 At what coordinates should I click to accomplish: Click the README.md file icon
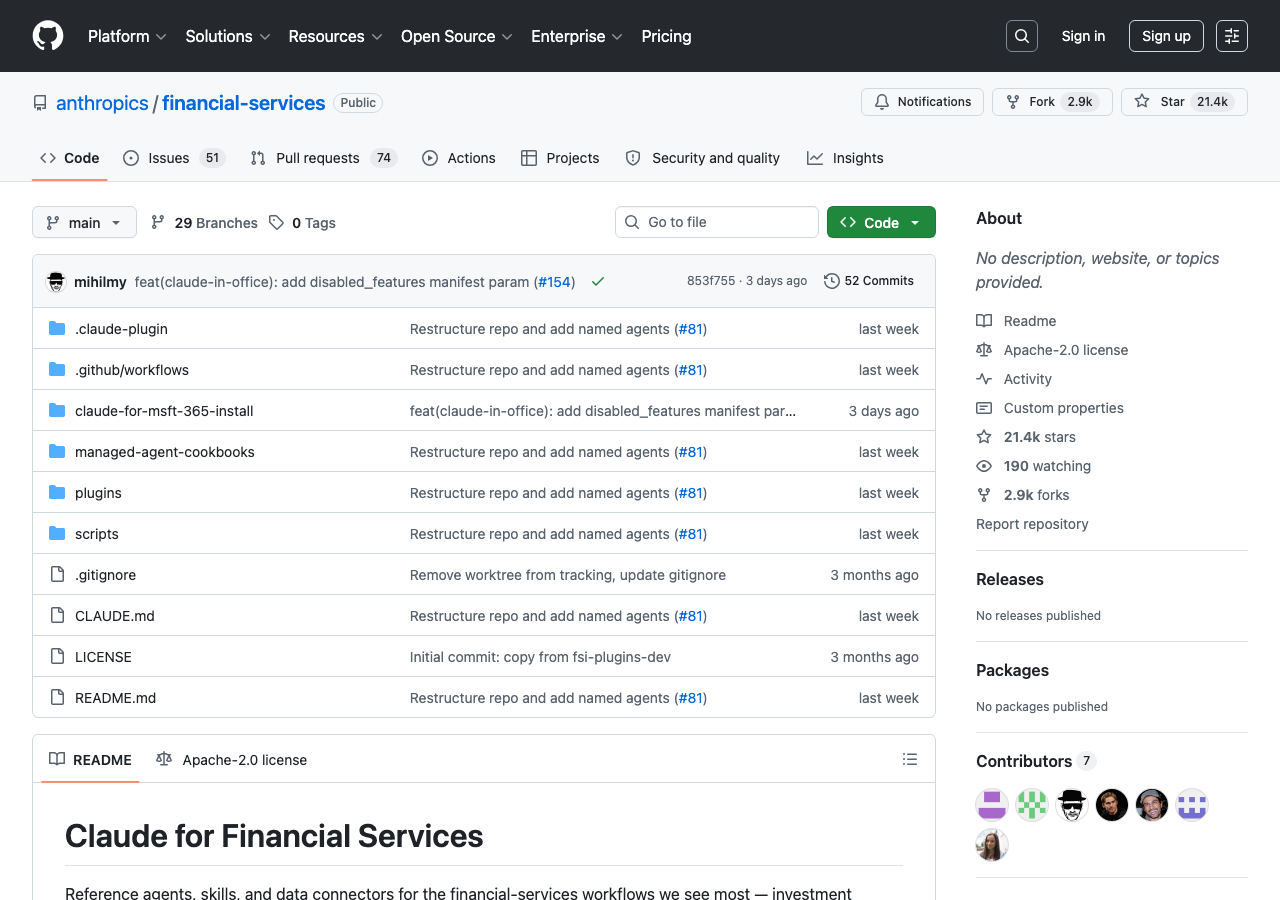57,698
